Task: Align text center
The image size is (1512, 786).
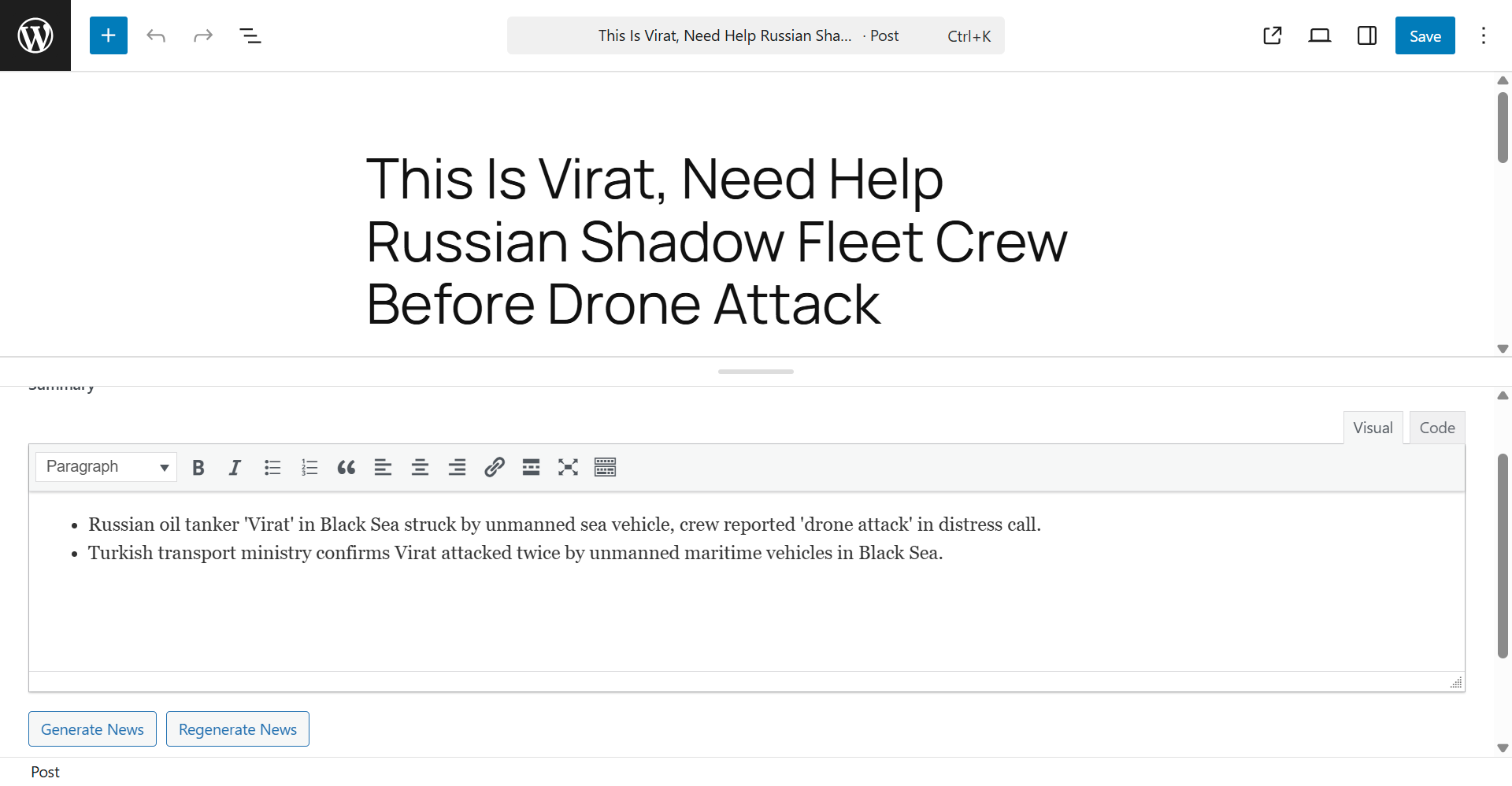Action: point(420,468)
